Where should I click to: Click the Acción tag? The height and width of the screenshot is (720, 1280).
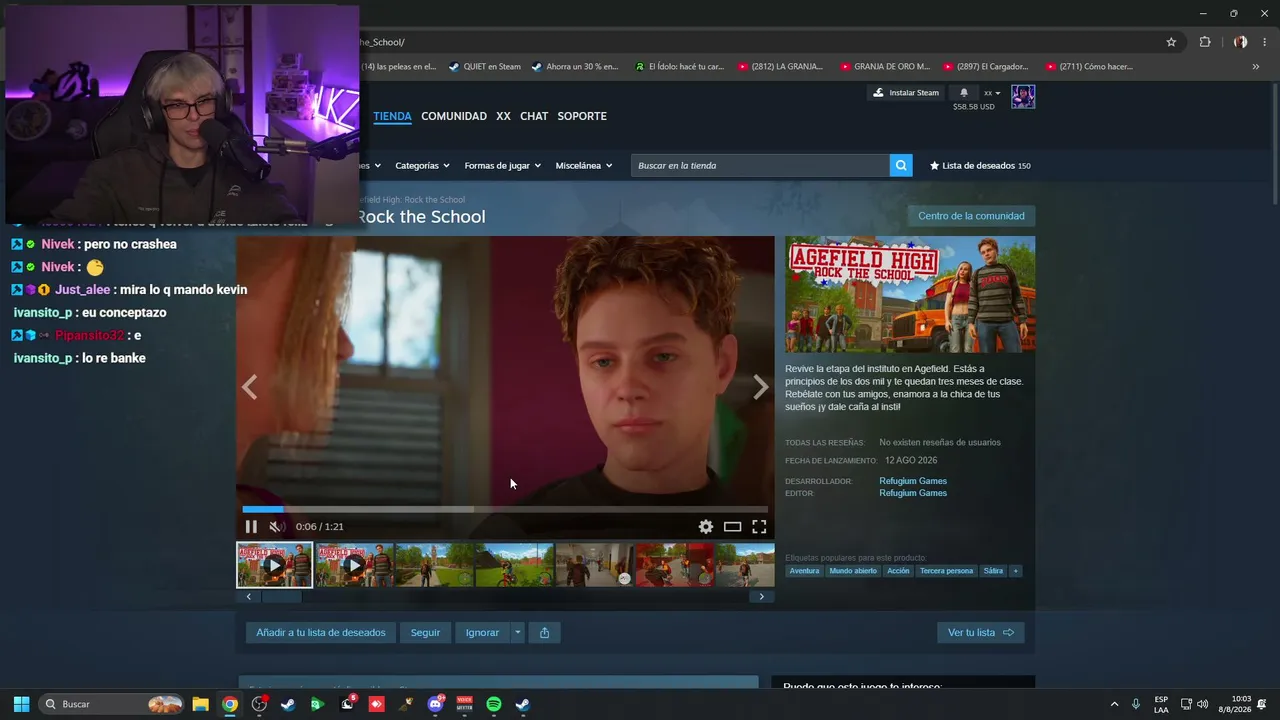click(898, 571)
